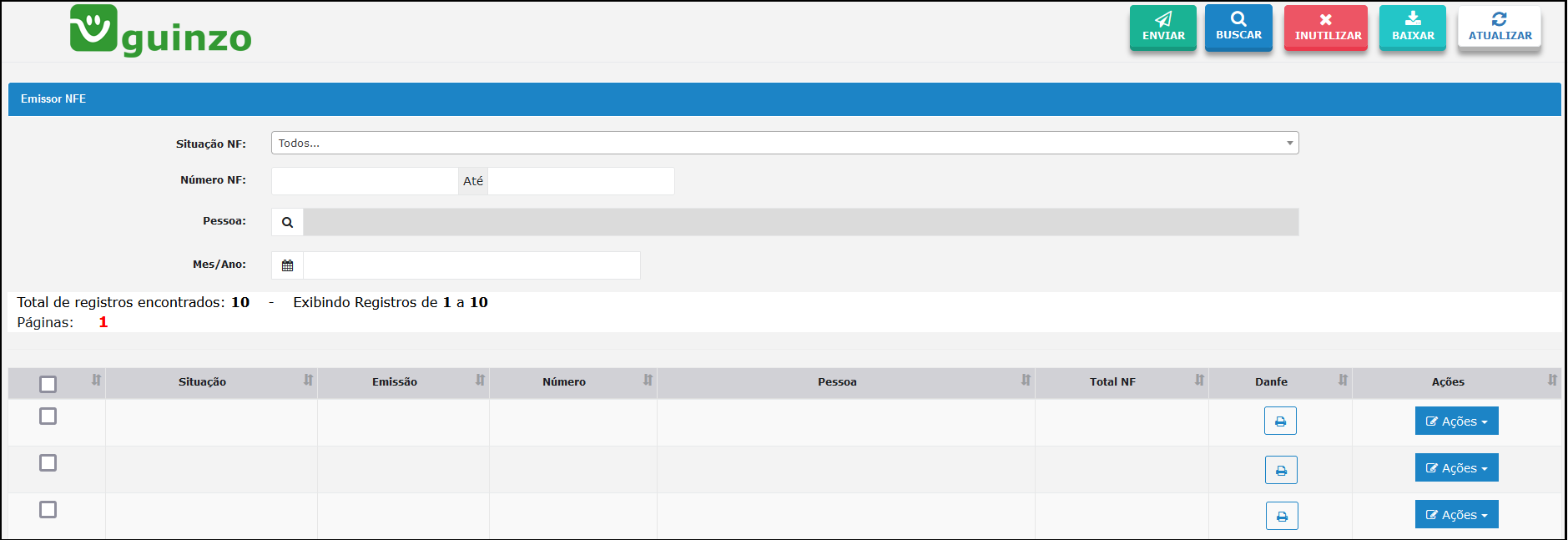
Task: Click the BAIXAR download button
Action: 1413,28
